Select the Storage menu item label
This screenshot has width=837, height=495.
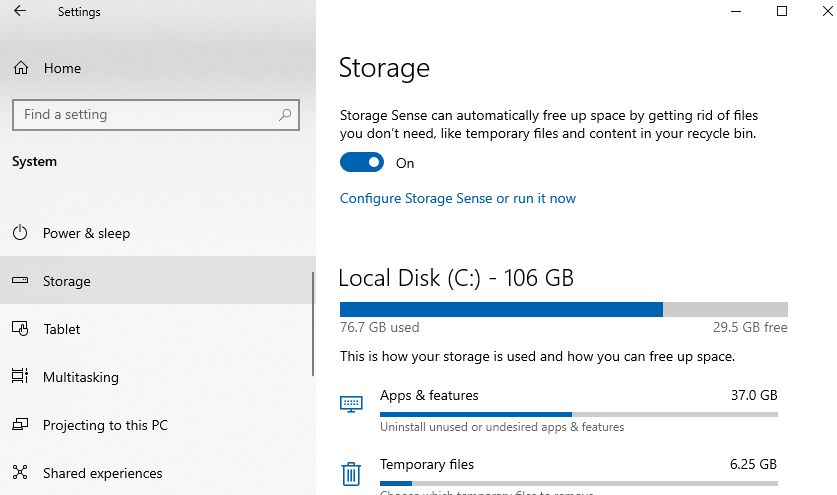(x=67, y=281)
